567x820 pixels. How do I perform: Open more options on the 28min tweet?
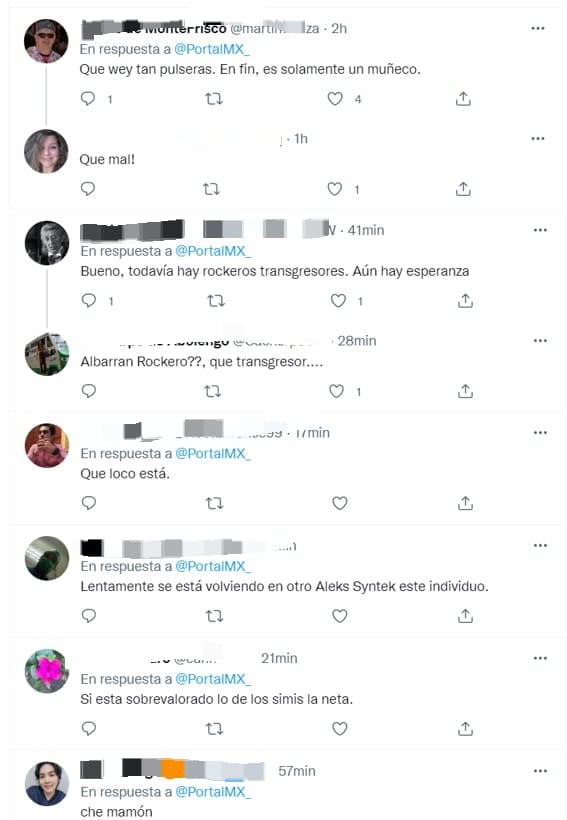tap(540, 340)
